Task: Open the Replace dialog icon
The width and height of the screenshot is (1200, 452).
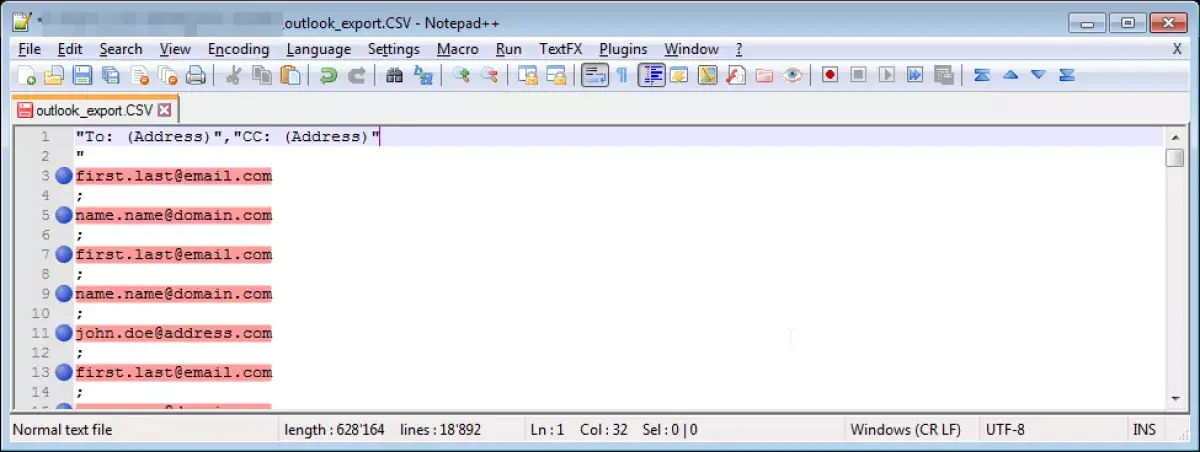Action: click(x=423, y=75)
